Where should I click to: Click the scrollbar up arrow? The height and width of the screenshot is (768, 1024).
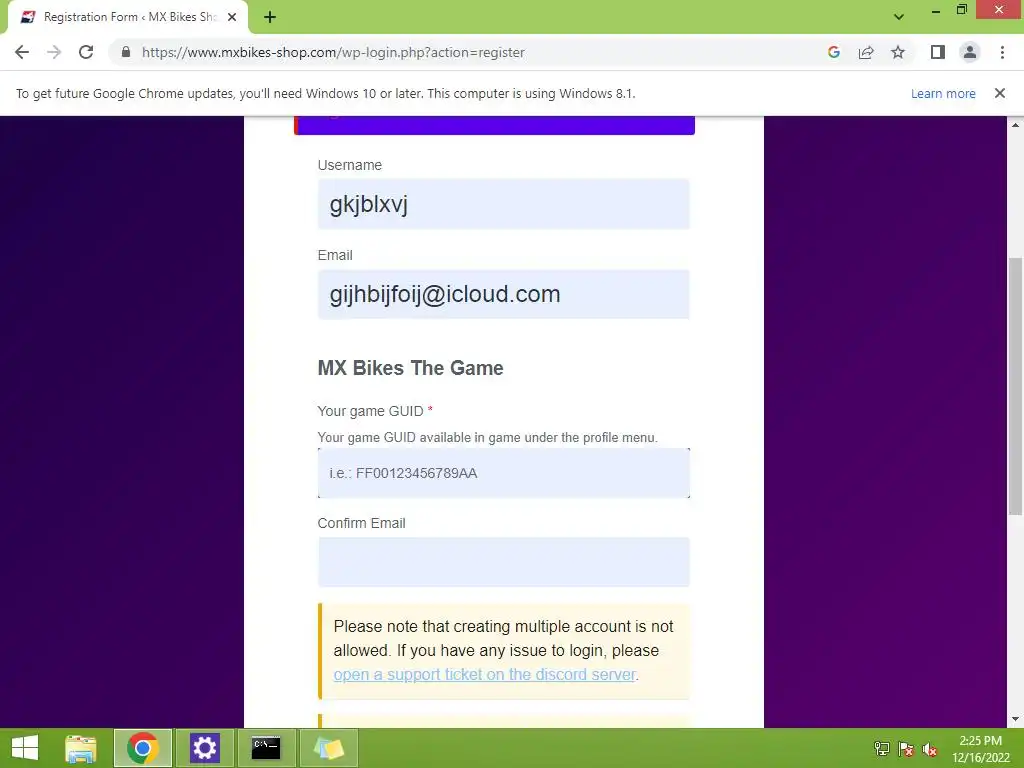1015,124
